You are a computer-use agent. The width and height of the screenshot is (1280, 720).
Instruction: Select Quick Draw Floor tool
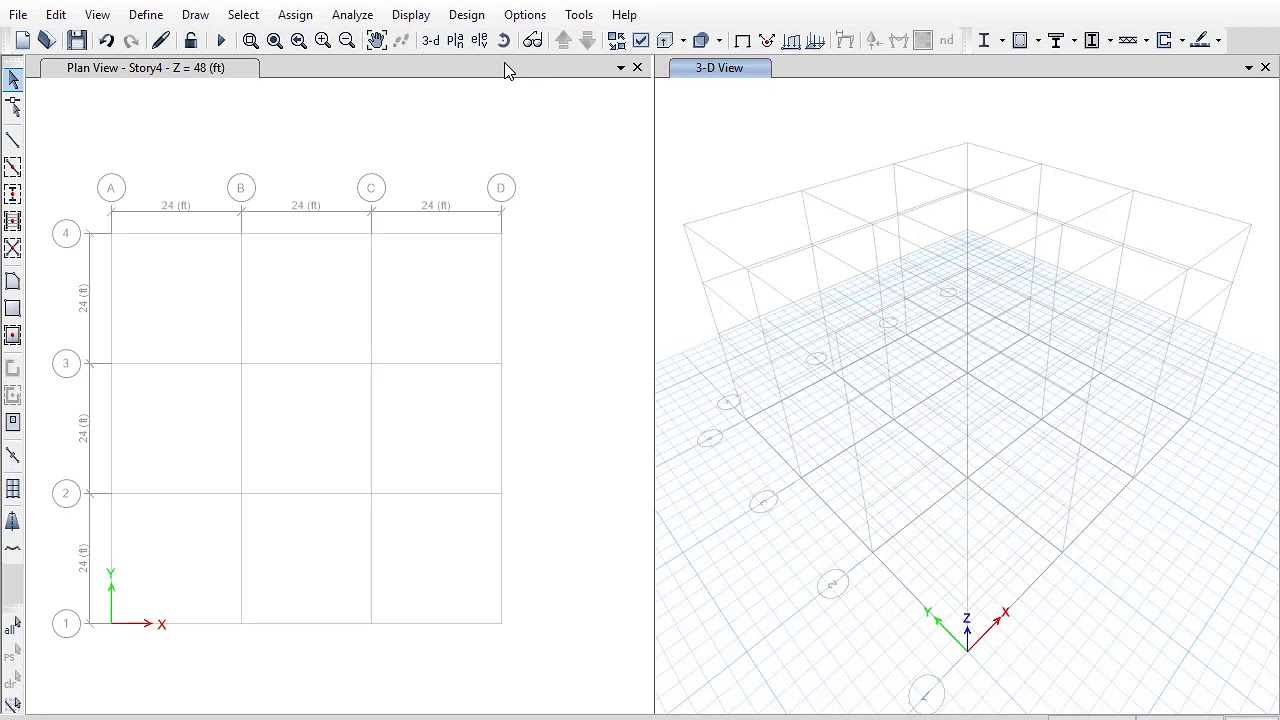pyautogui.click(x=13, y=335)
